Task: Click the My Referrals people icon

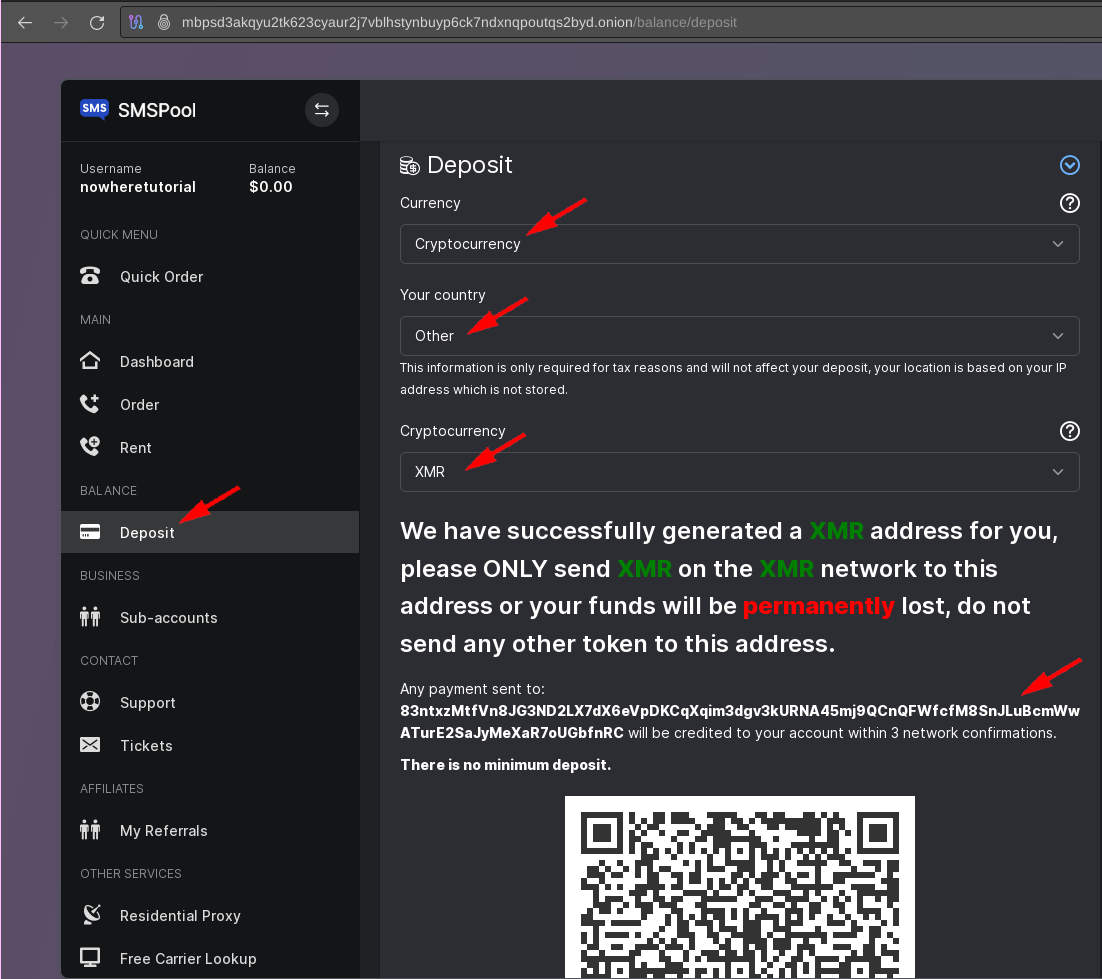Action: 90,830
